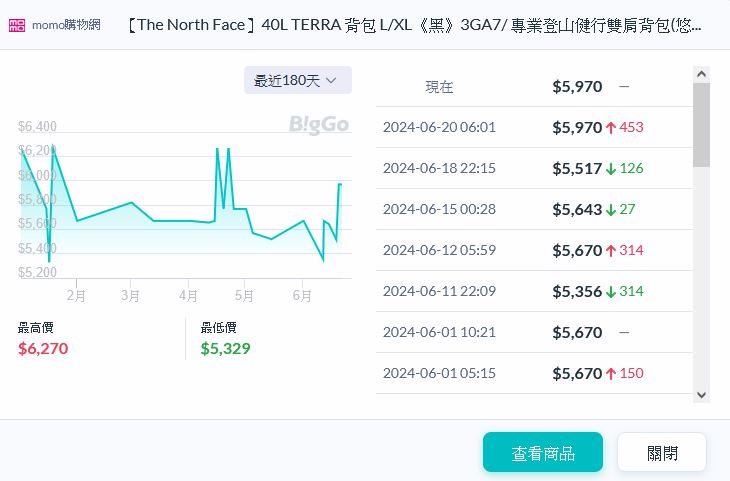Click the highest price value $6,270
The width and height of the screenshot is (730, 481).
click(43, 348)
